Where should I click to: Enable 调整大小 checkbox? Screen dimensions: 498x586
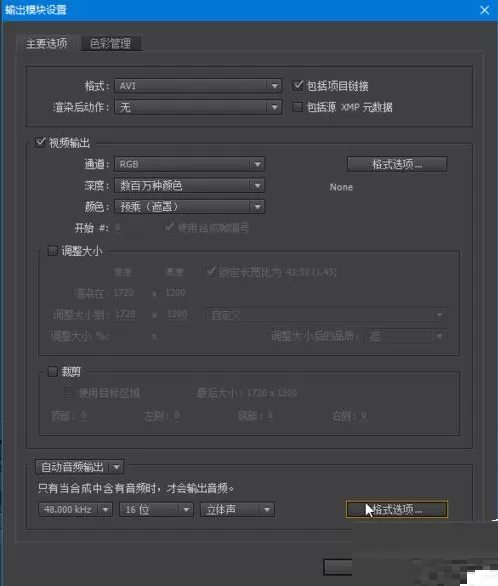[x=52, y=250]
